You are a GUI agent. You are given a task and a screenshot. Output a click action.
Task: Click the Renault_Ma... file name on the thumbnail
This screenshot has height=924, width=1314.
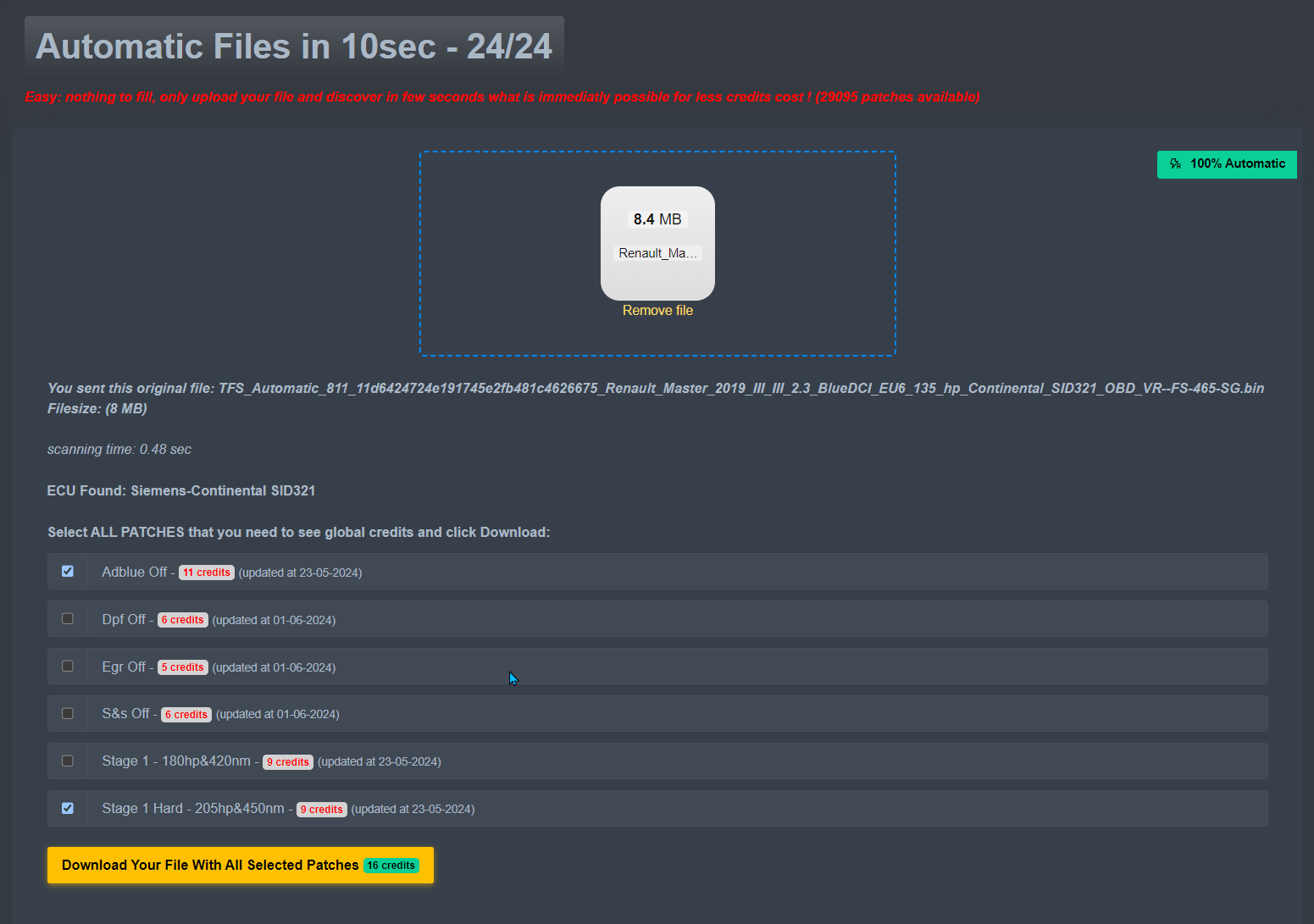click(x=657, y=253)
